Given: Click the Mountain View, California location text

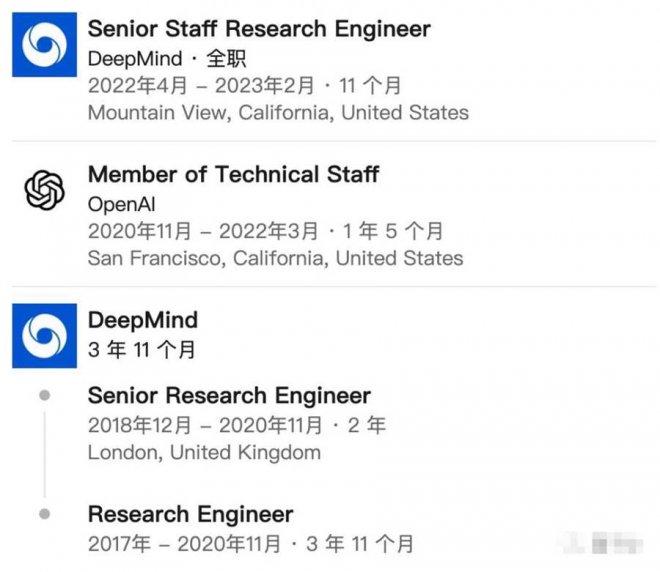Looking at the screenshot, I should 278,112.
